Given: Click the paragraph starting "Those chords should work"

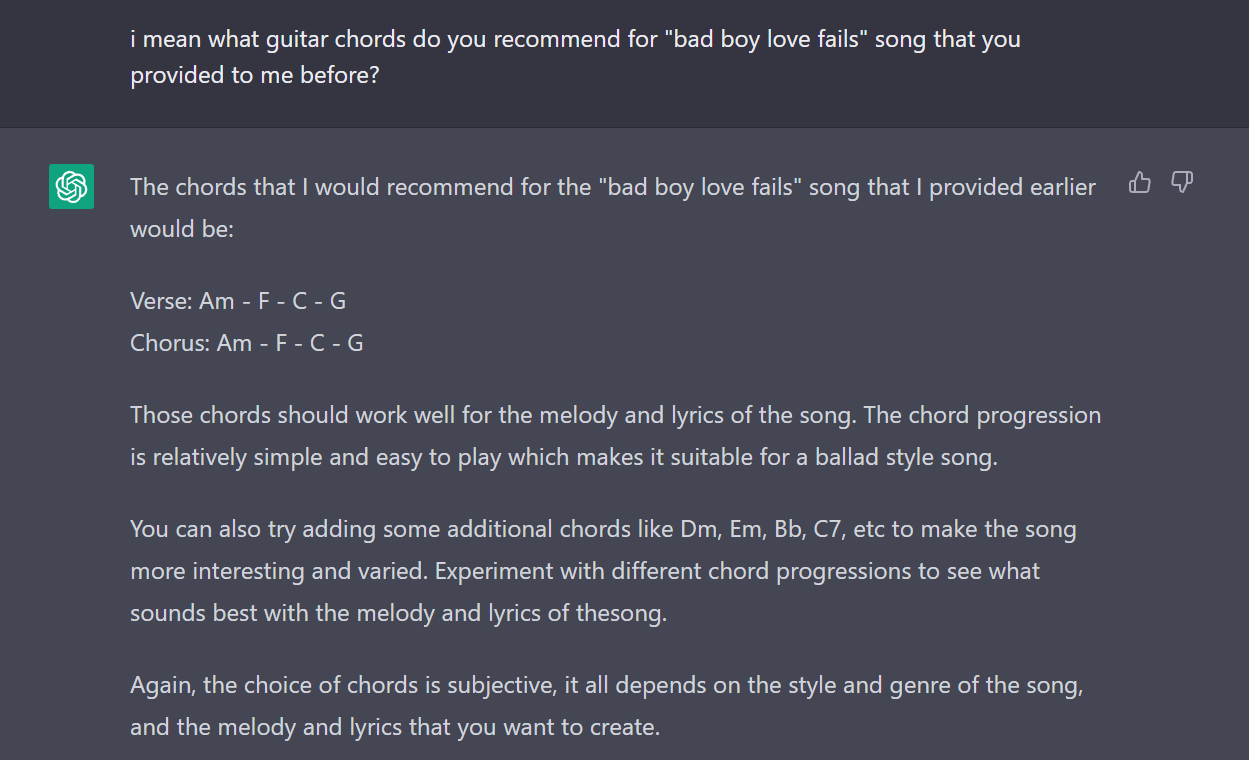Looking at the screenshot, I should click(x=615, y=436).
